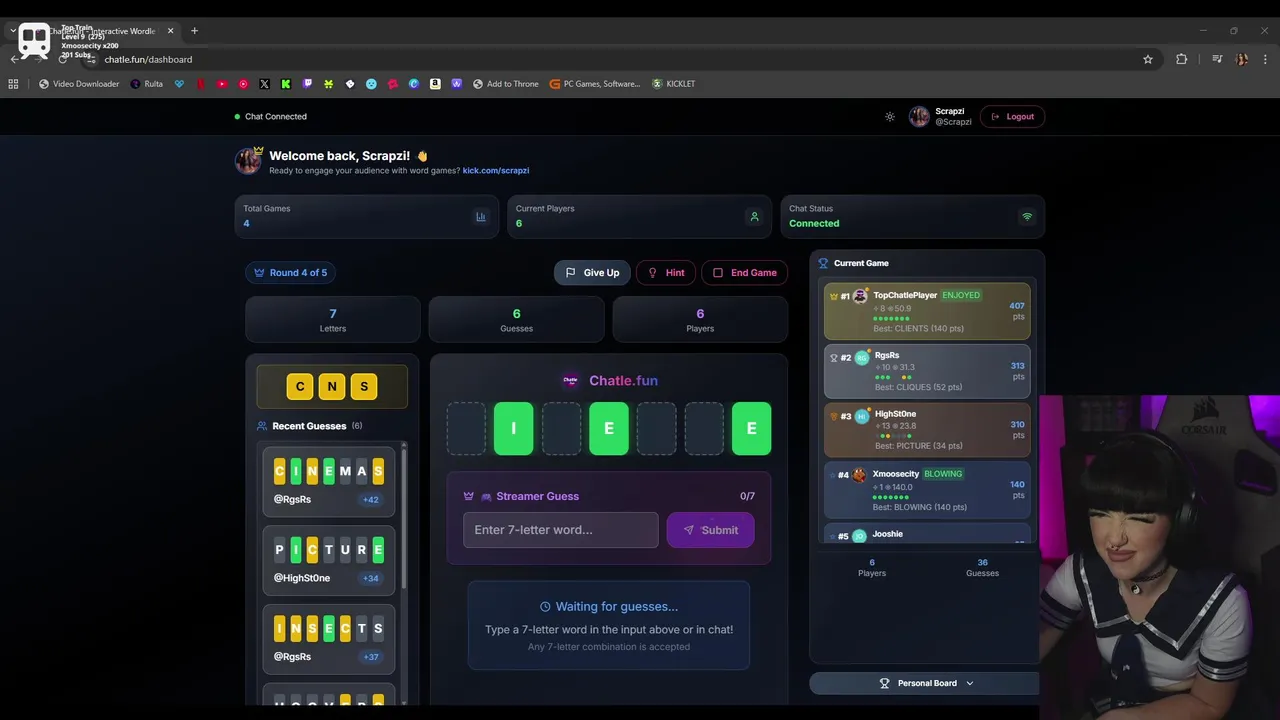Viewport: 1280px width, 720px height.
Task: End the current game
Action: pos(745,272)
